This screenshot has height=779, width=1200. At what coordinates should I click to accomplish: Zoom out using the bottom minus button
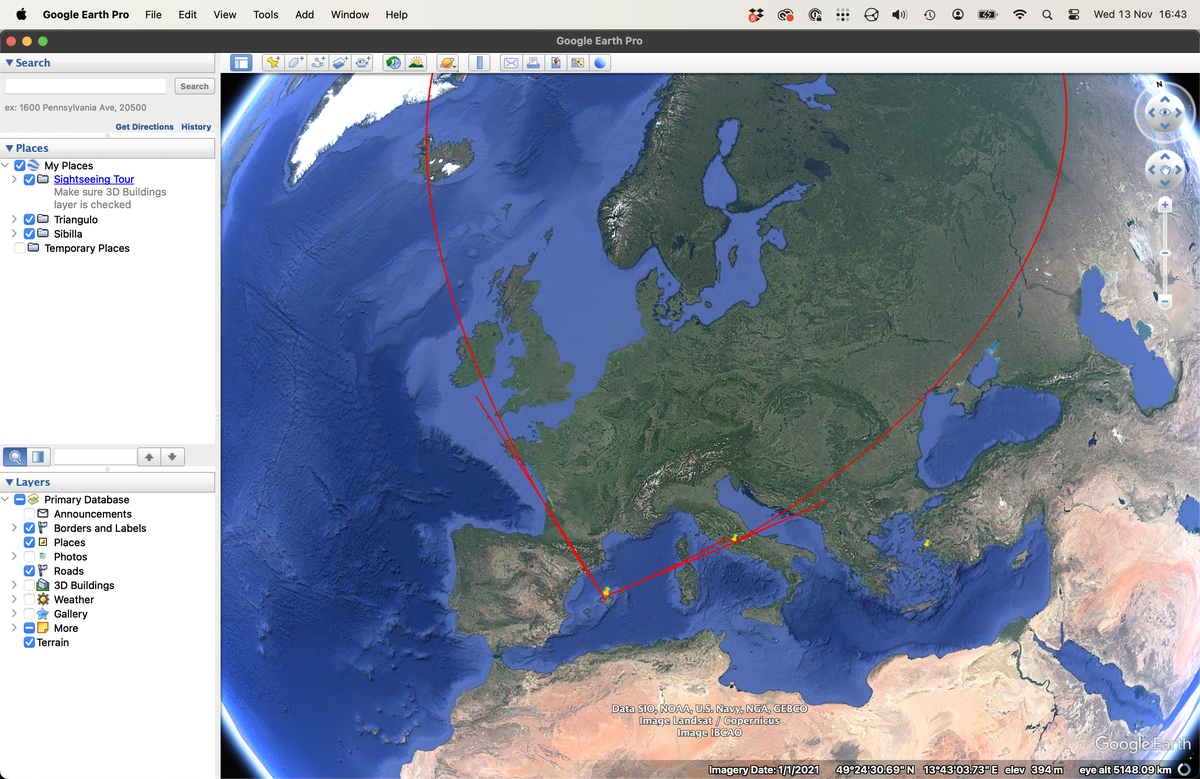[1165, 300]
